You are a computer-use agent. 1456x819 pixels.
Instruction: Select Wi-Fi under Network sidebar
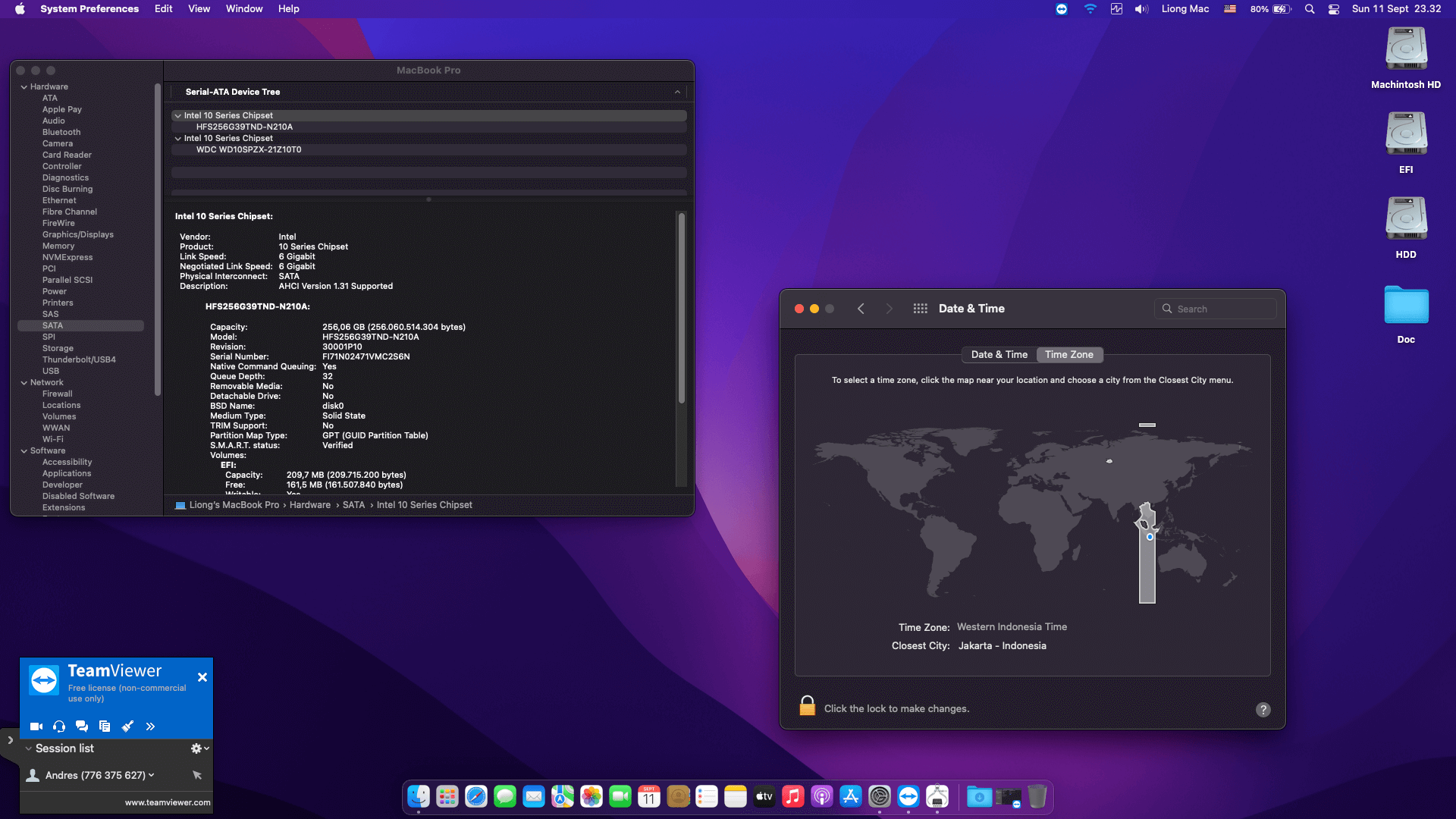tap(53, 439)
